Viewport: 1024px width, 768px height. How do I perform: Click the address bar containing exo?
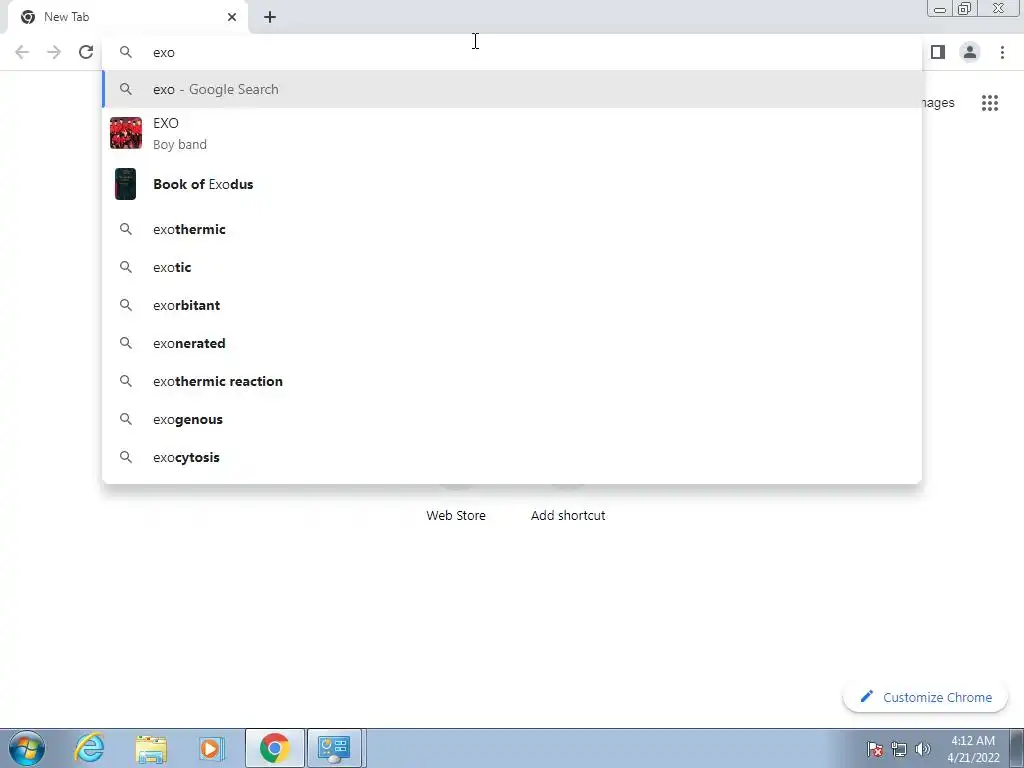512,52
